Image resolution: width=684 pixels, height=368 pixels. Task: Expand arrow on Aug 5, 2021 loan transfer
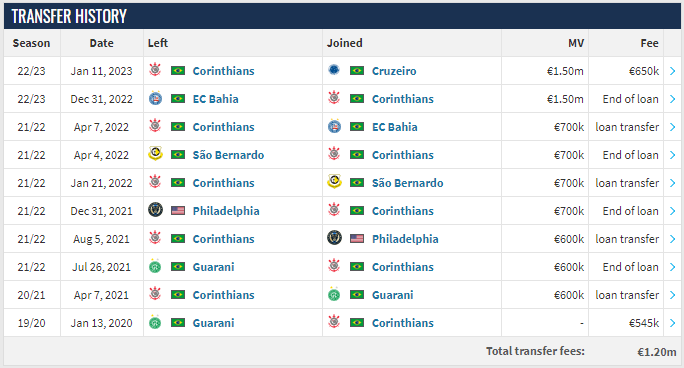coord(672,239)
